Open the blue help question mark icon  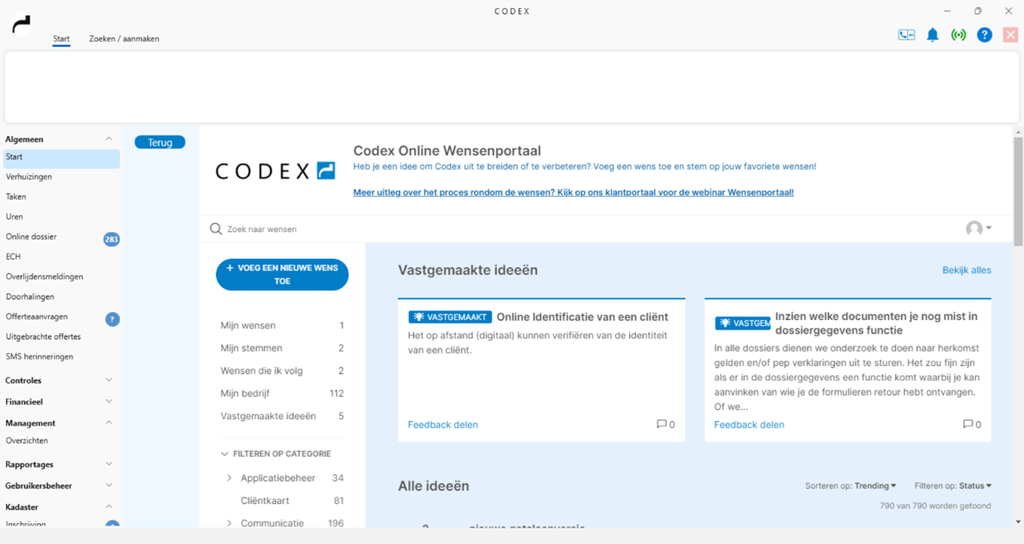pyautogui.click(x=984, y=35)
